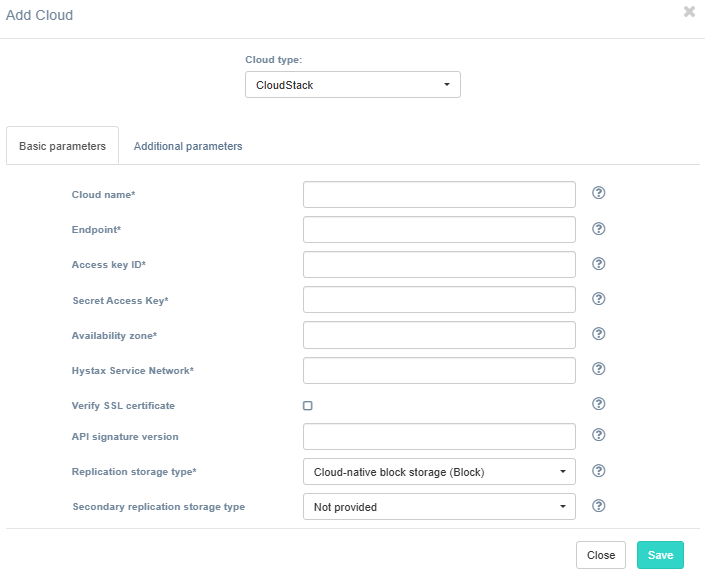This screenshot has width=705, height=583.
Task: Open Secondary replication storage type dropdown
Action: coord(439,507)
